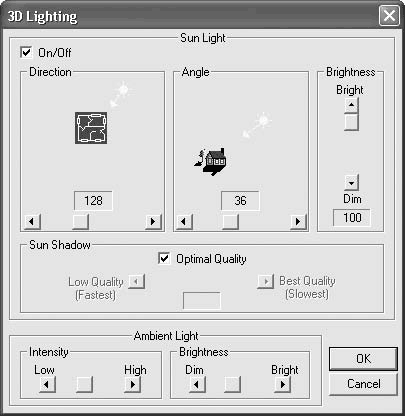The width and height of the screenshot is (405, 416).
Task: Click the floor plan icon in Direction
Action: click(91, 128)
